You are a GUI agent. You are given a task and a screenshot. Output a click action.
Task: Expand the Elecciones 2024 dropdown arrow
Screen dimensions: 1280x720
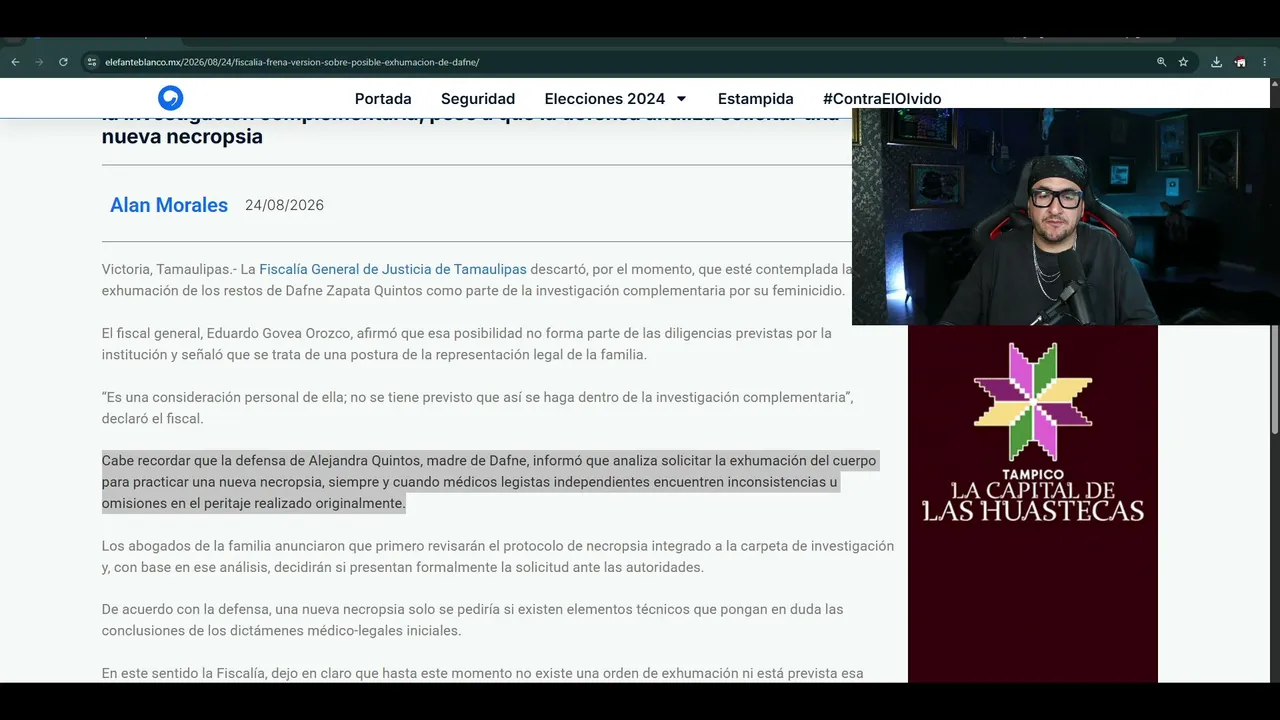click(x=681, y=99)
